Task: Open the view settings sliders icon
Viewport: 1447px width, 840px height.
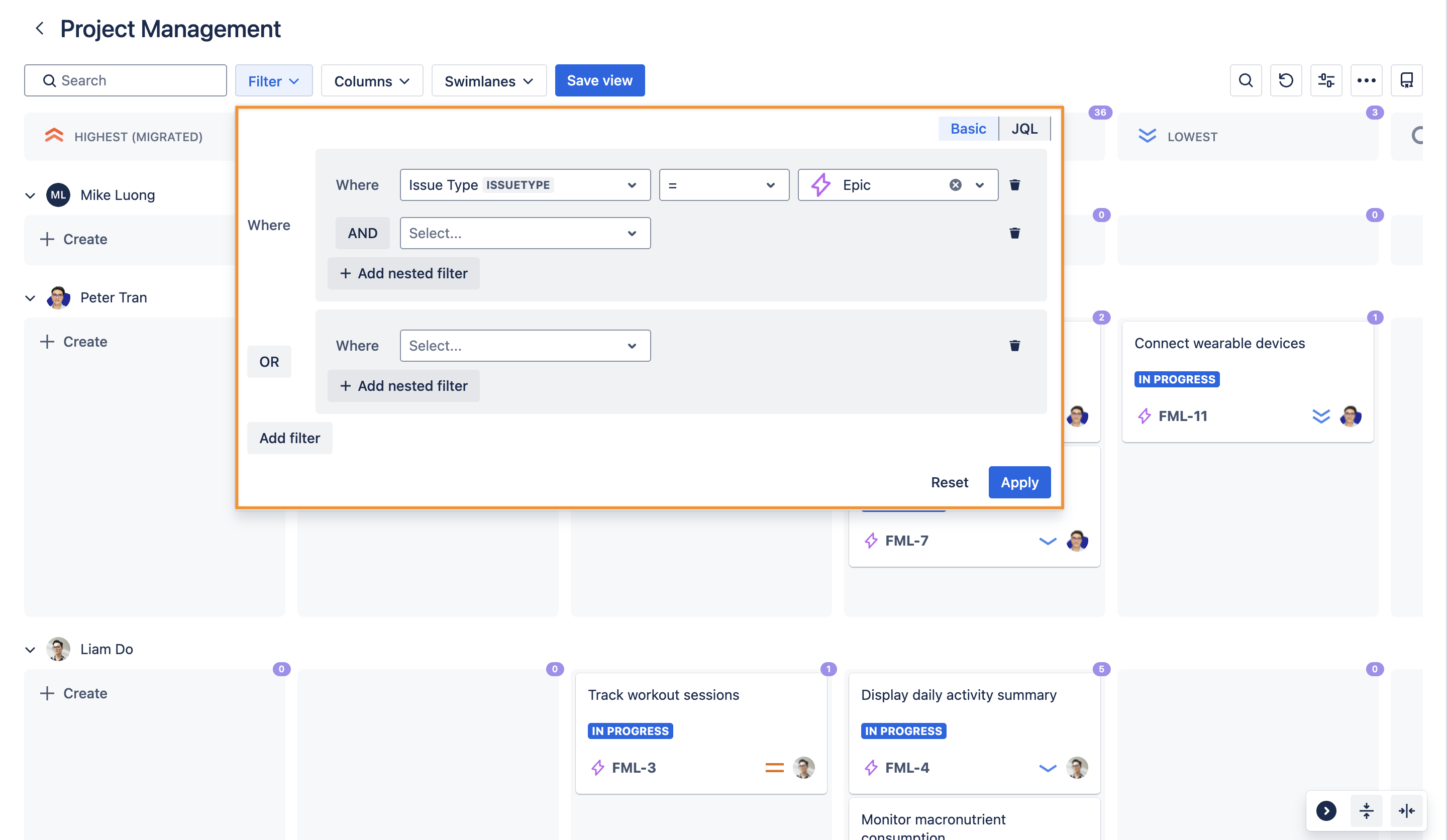Action: [x=1326, y=80]
